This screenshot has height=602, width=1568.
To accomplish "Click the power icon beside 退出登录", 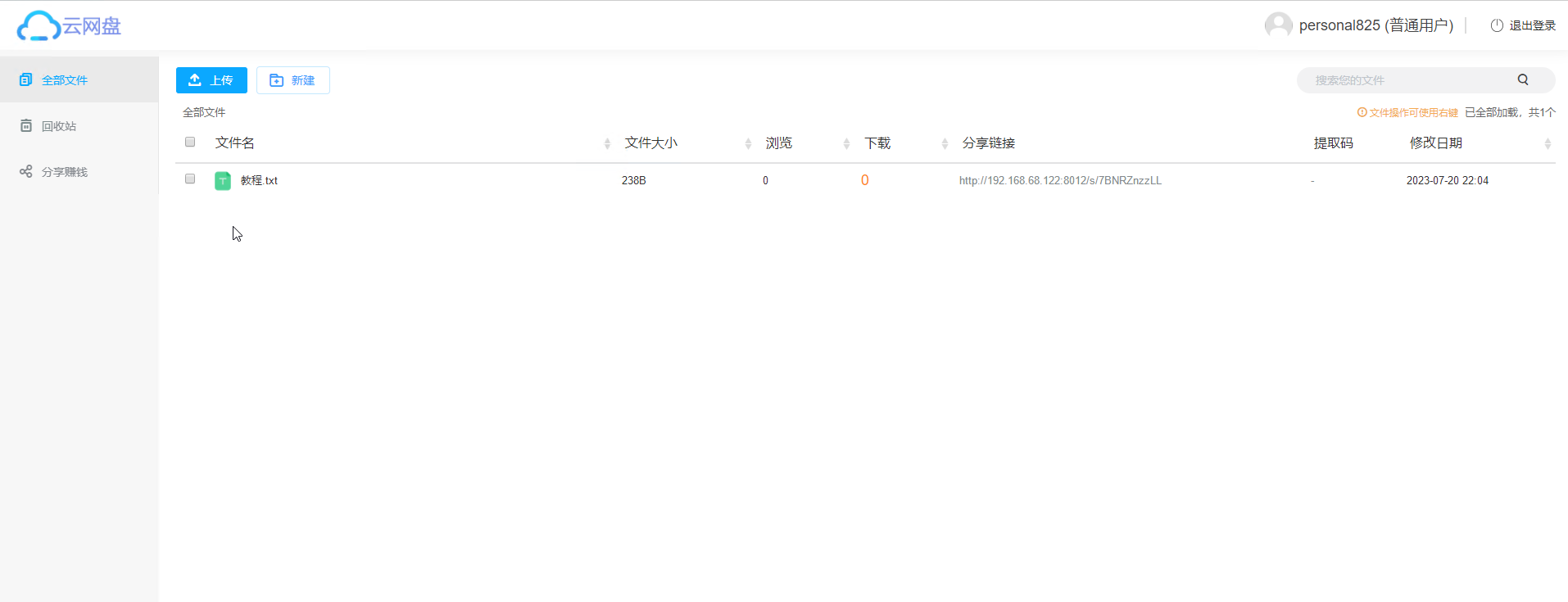I will pyautogui.click(x=1497, y=25).
